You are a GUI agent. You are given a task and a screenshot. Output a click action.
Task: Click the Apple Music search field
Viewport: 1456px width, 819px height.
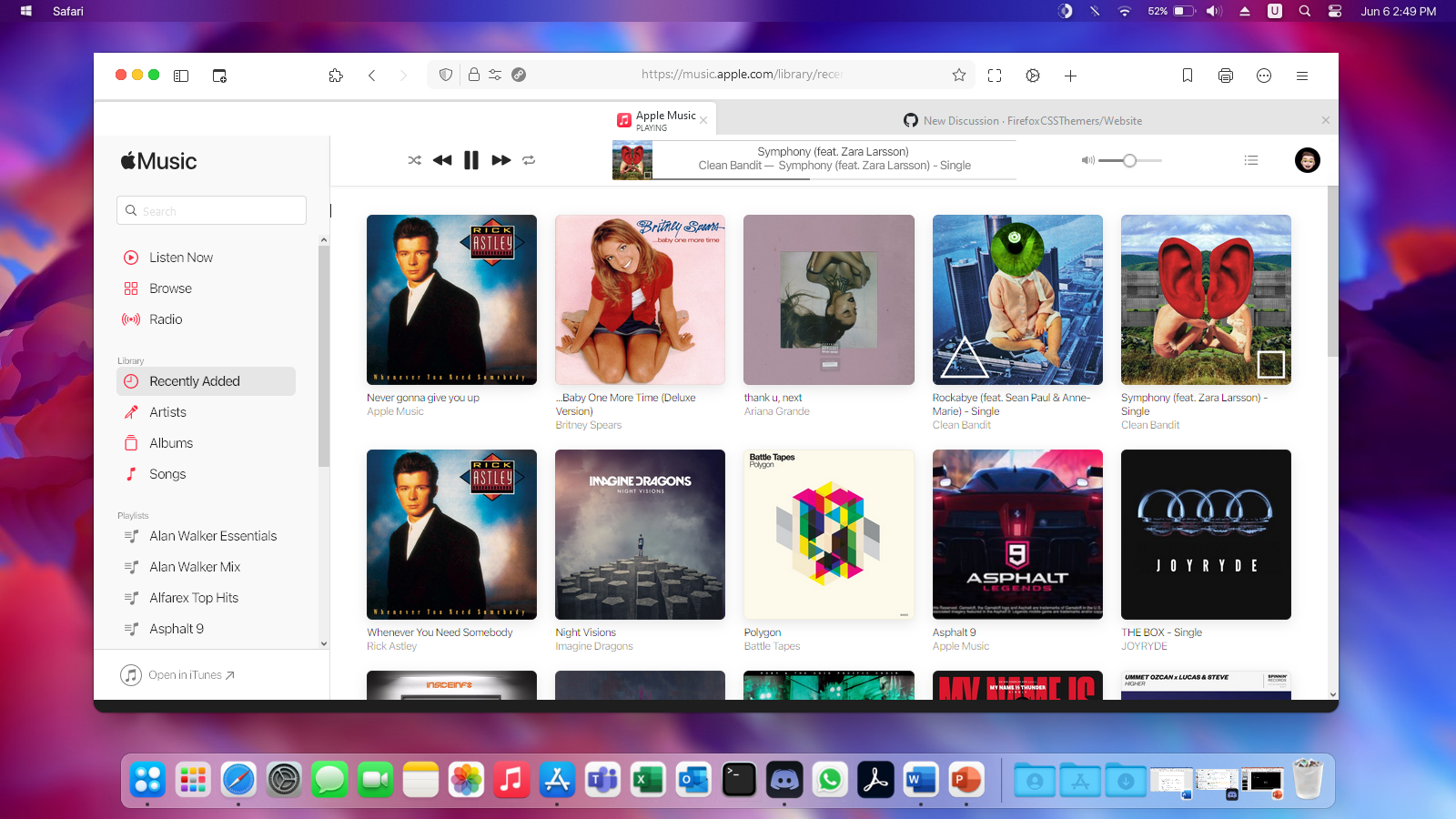[211, 210]
